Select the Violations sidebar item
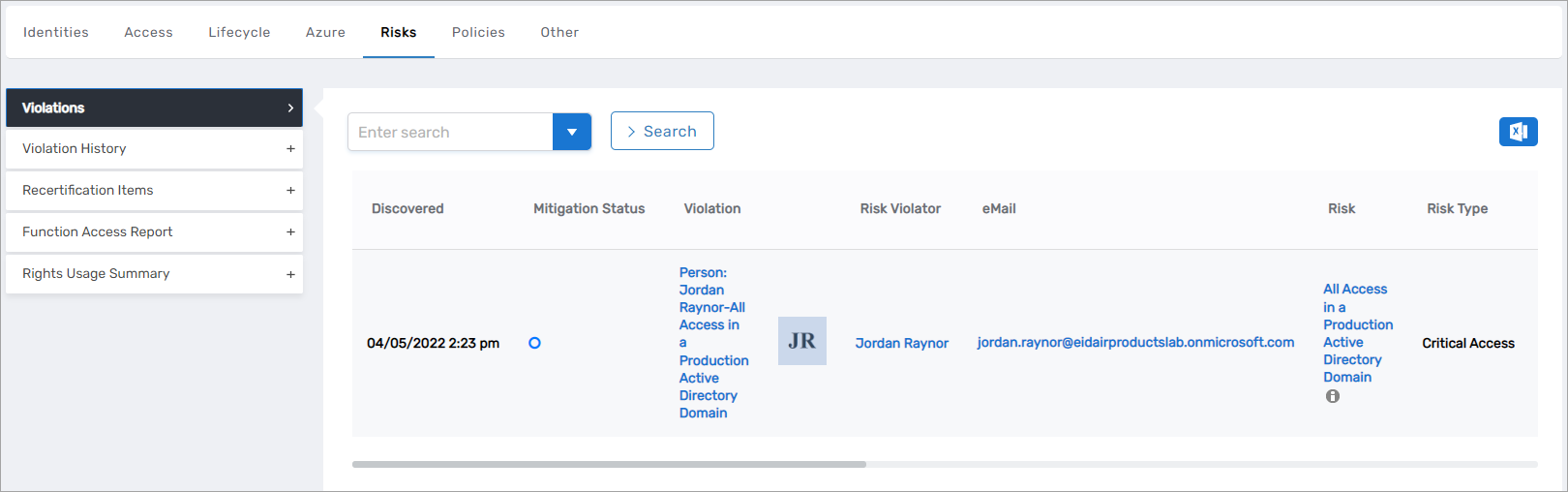 click(154, 108)
